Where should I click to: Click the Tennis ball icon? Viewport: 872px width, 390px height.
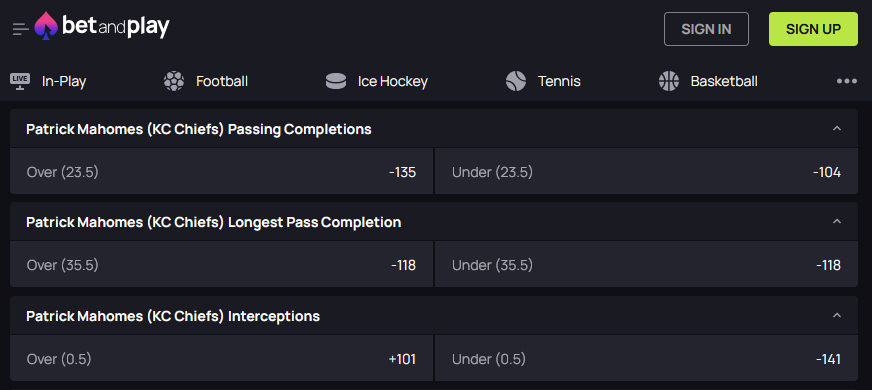[x=516, y=81]
